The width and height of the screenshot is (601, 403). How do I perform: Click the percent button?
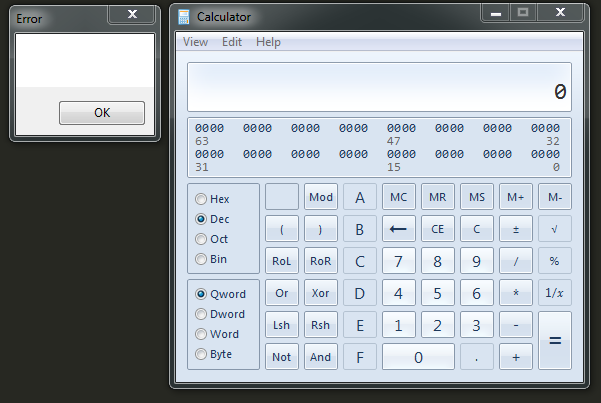pyautogui.click(x=555, y=261)
